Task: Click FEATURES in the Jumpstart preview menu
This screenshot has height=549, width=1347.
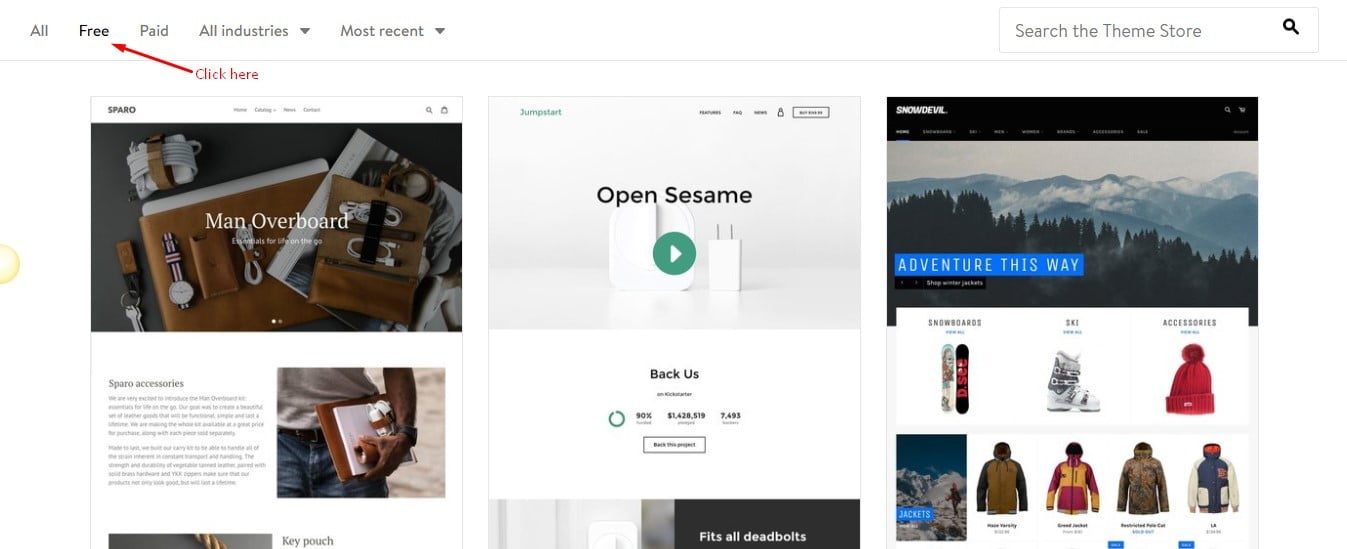Action: pyautogui.click(x=710, y=113)
